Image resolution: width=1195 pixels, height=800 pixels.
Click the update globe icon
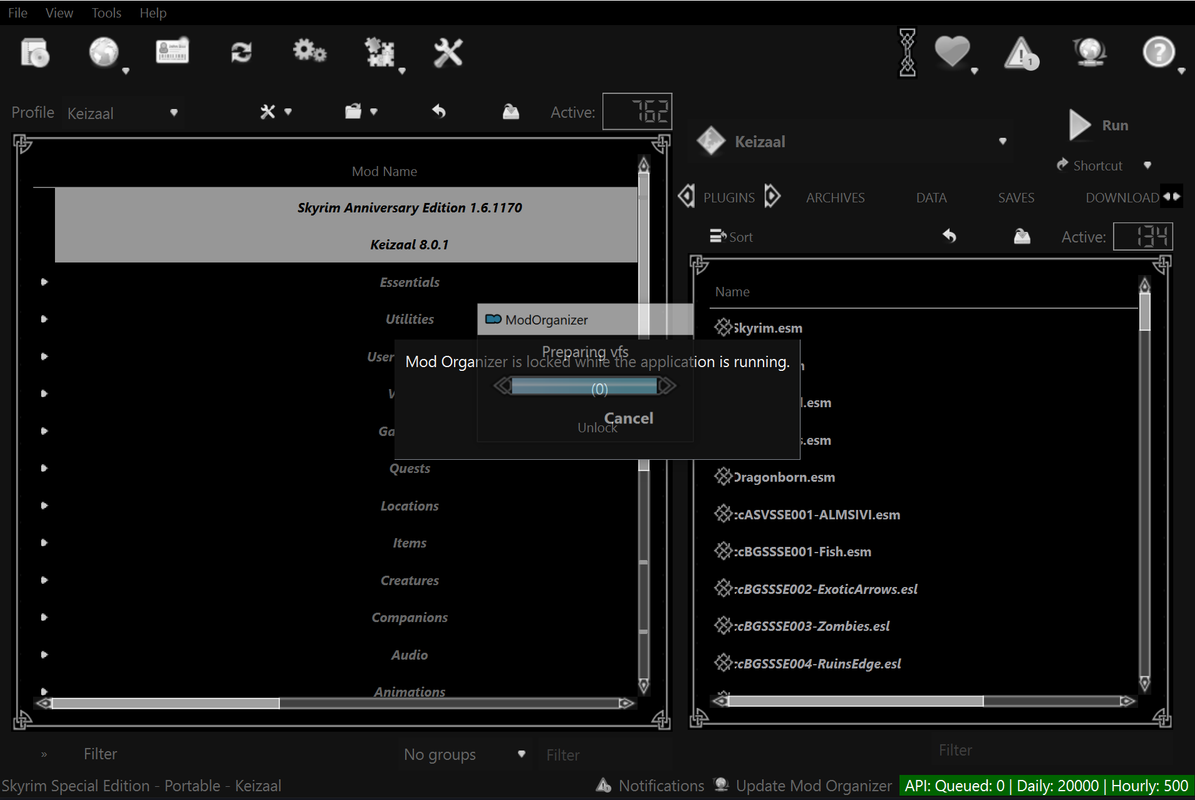click(x=1090, y=52)
